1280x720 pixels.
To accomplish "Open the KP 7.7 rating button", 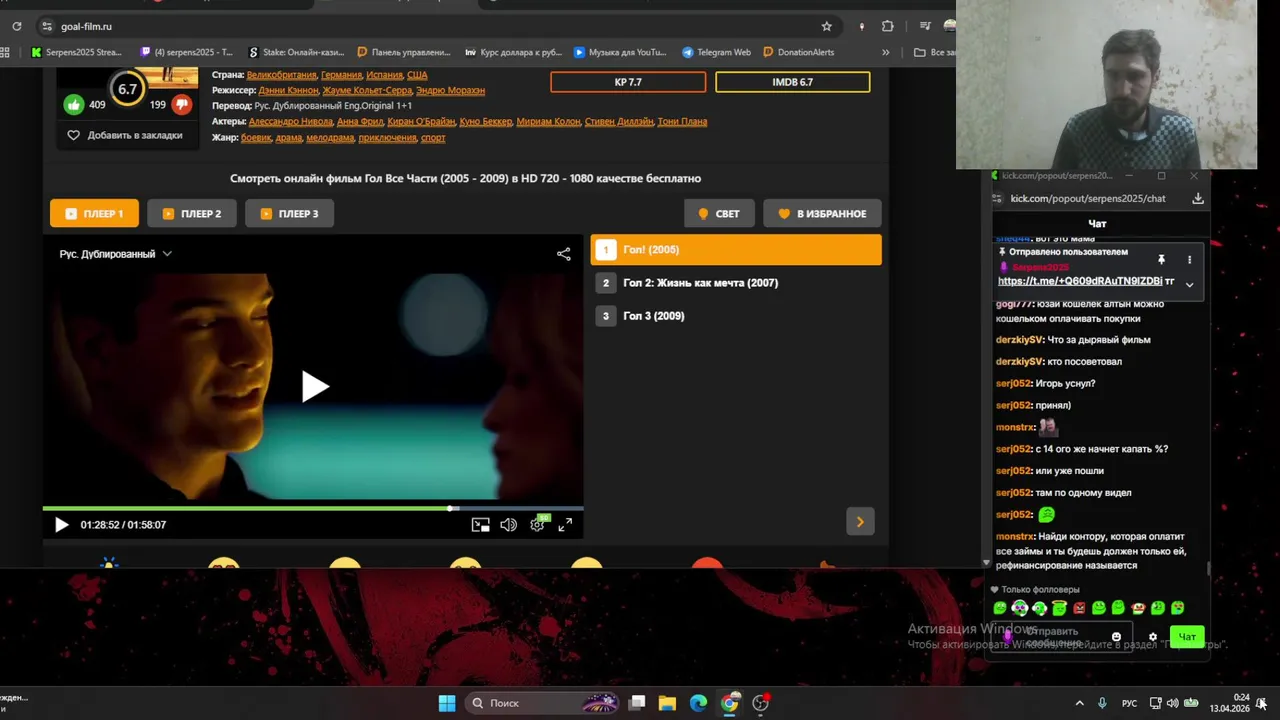I will [628, 82].
